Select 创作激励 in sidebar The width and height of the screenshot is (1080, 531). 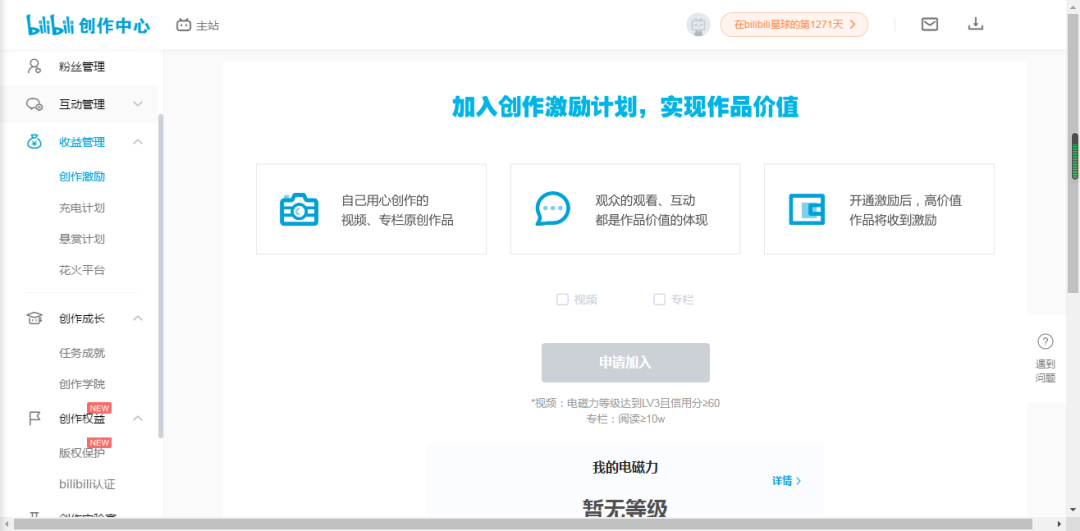pyautogui.click(x=82, y=176)
